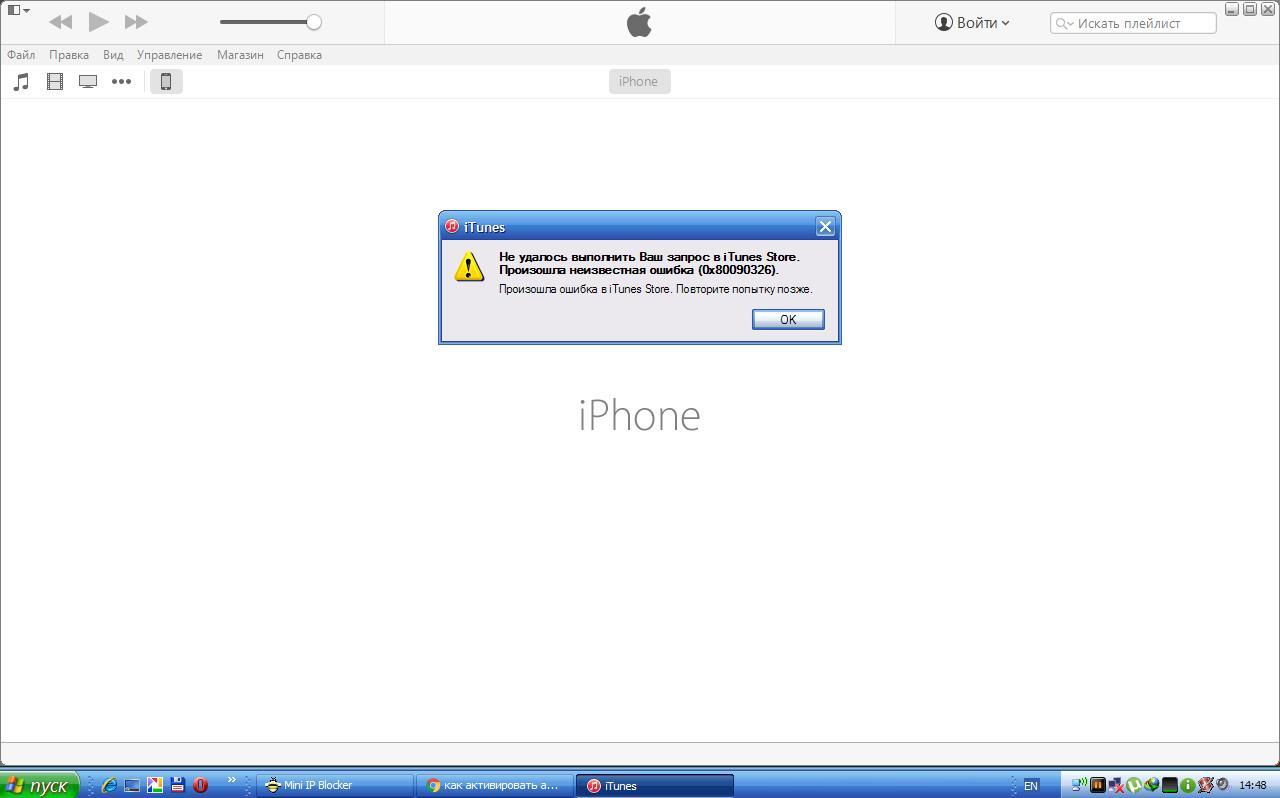Skip to previous track with rewind icon

[60, 21]
